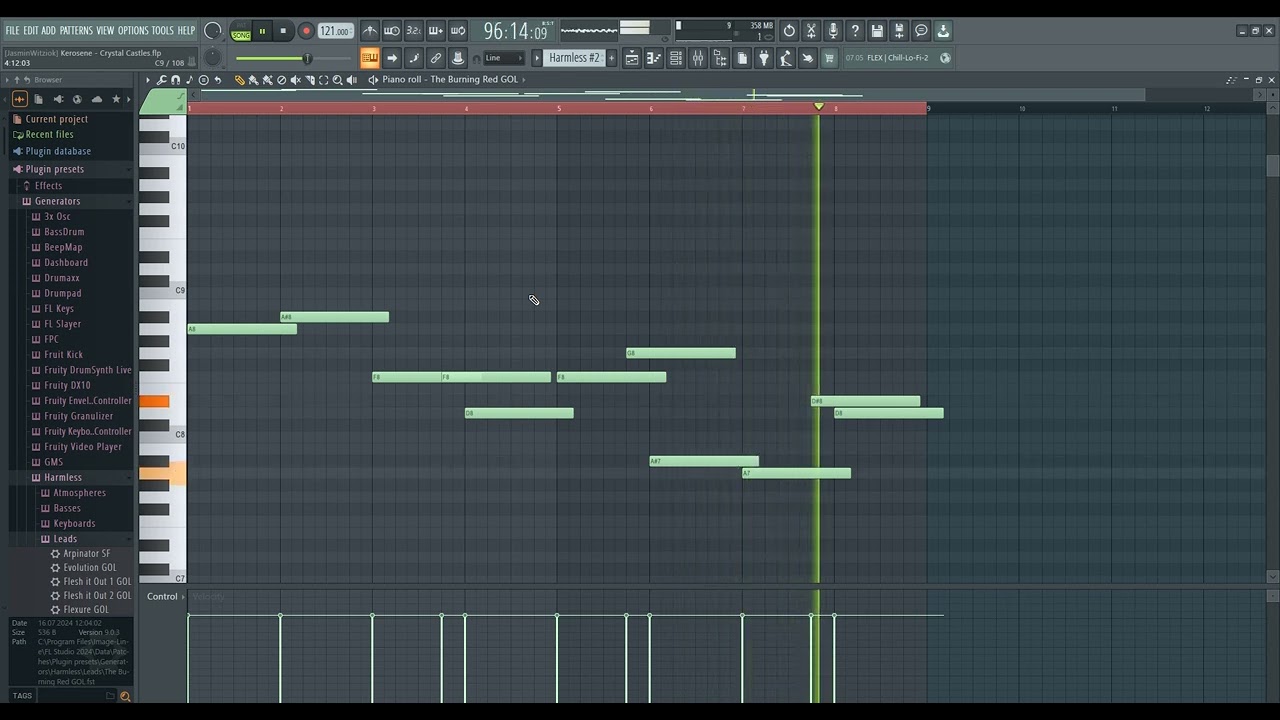
Task: Open the content library shopping cart
Action: [x=829, y=58]
